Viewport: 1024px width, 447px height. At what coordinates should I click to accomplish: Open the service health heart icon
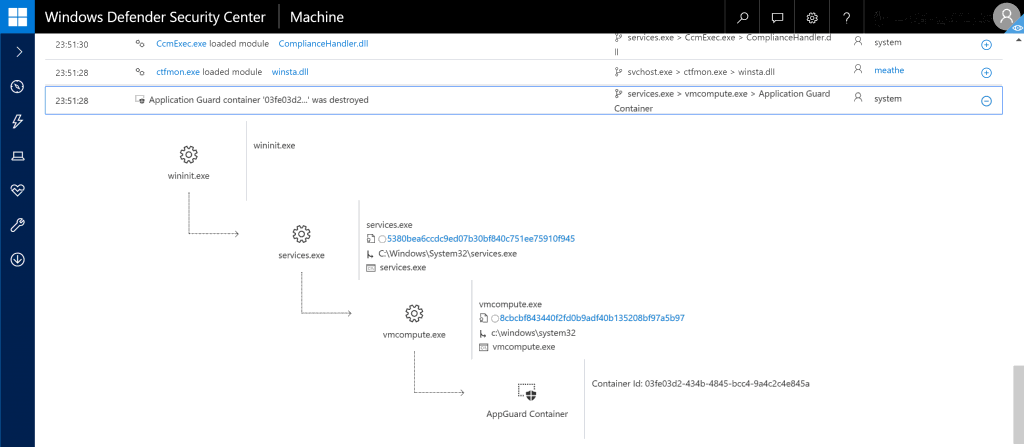18,190
